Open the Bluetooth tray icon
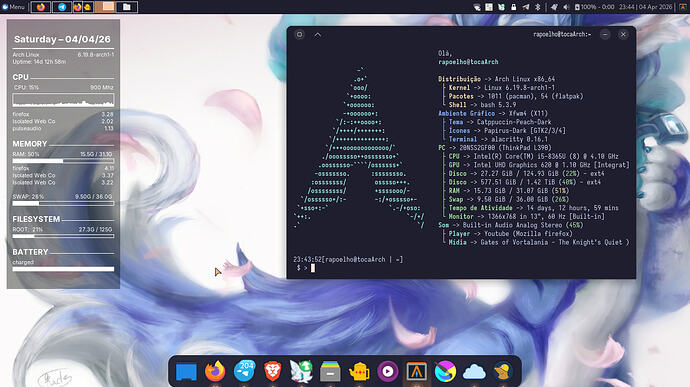Viewport: 690px width, 387px height. (x=537, y=7)
